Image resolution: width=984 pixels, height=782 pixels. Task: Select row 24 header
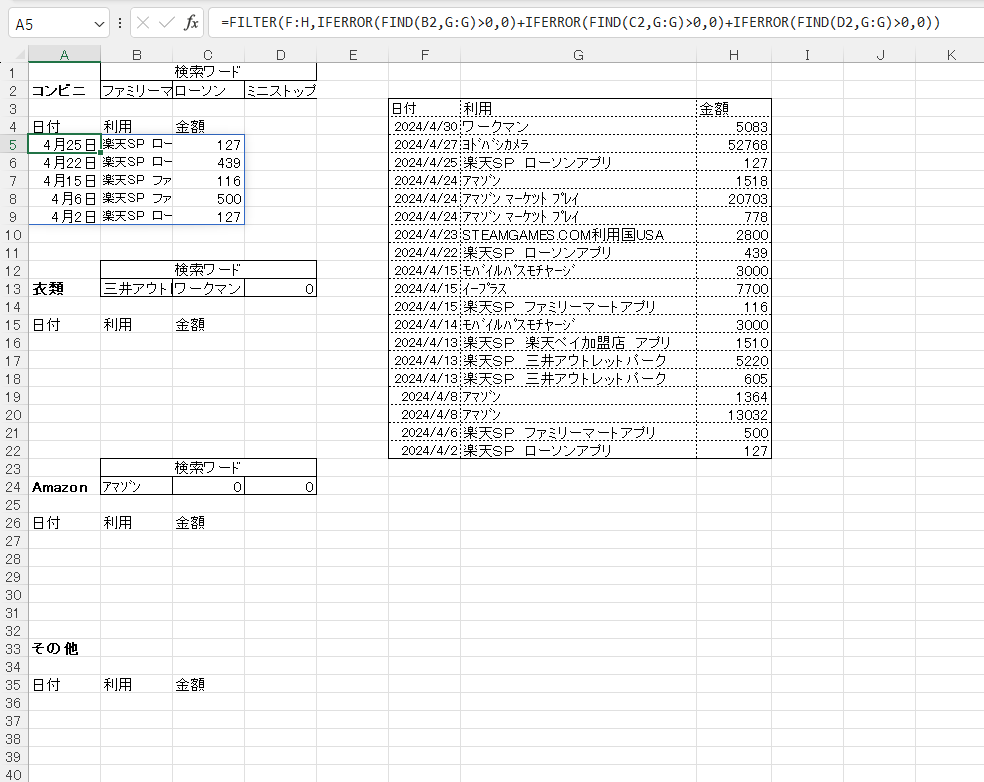[14, 487]
